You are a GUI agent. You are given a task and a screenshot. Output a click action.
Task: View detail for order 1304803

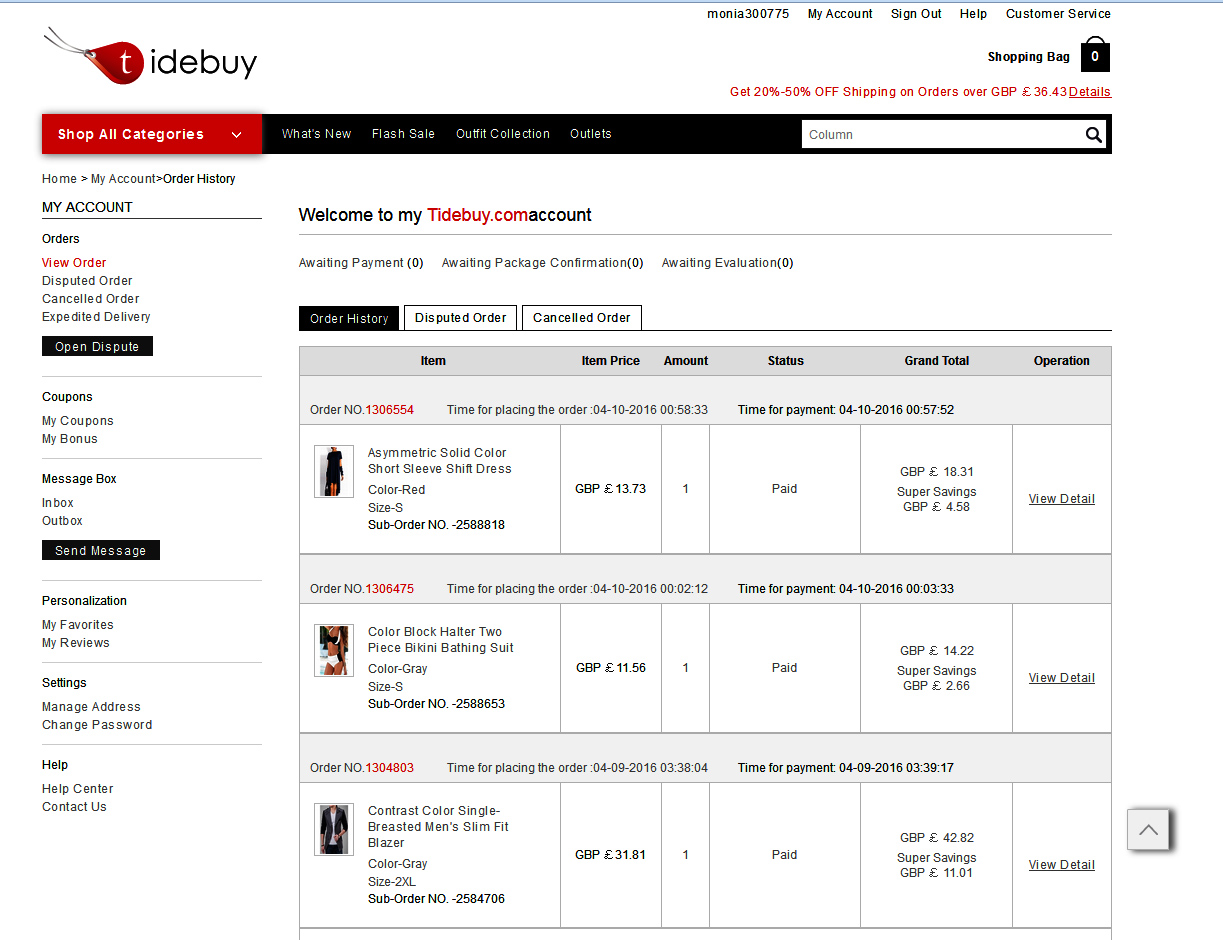[x=1062, y=865]
